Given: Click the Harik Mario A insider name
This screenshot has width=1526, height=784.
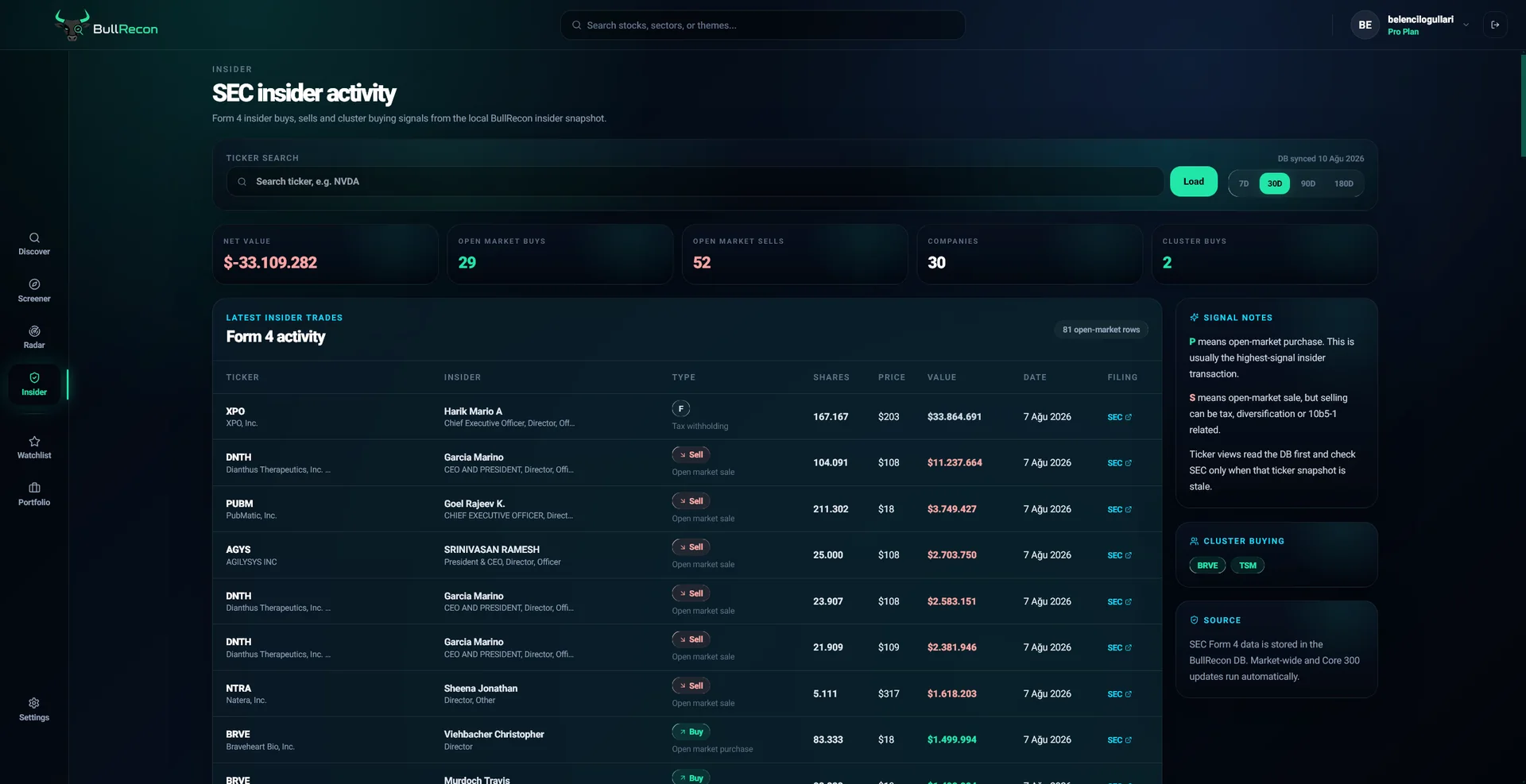Looking at the screenshot, I should click(x=473, y=411).
